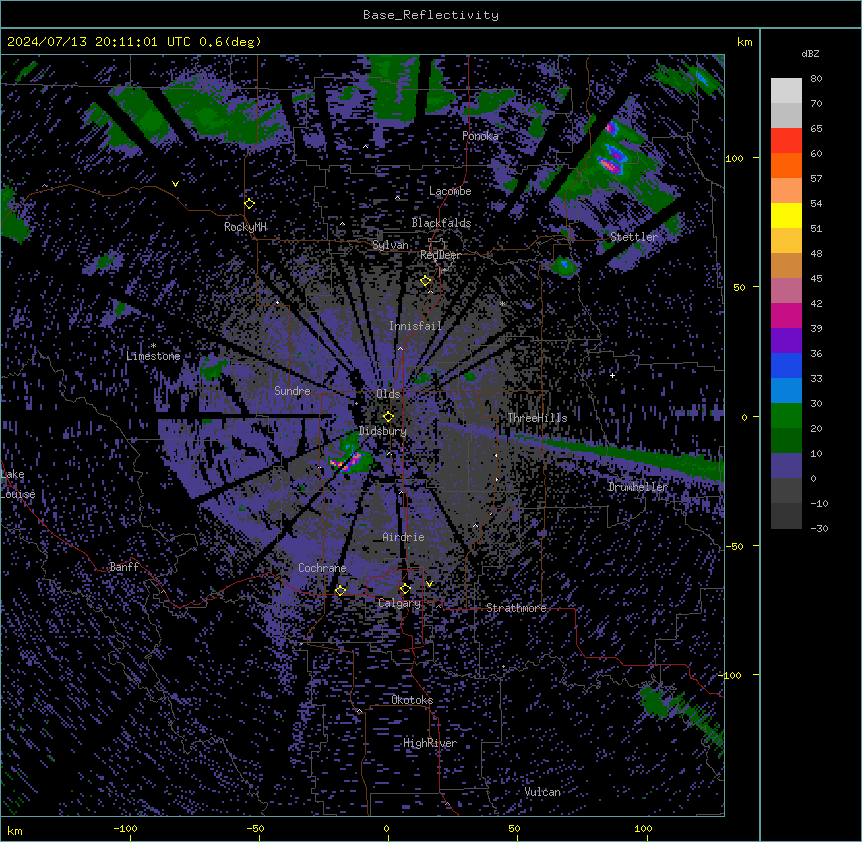Click the Innisfail city label
Image resolution: width=862 pixels, height=842 pixels.
tap(415, 326)
